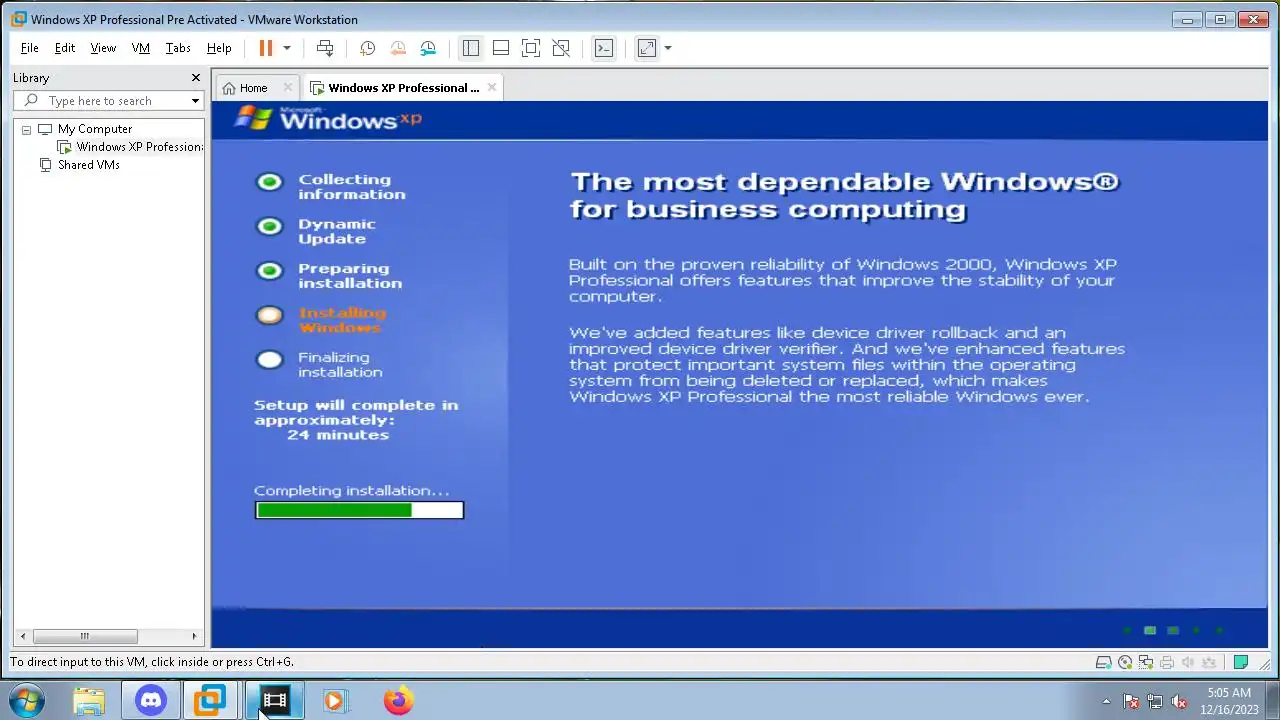Close the Library panel
Viewport: 1280px width, 720px height.
(196, 78)
